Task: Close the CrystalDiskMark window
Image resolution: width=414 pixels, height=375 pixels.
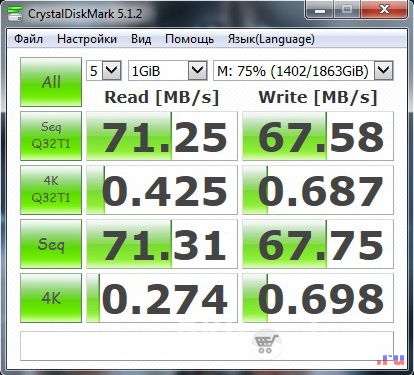Action: [x=384, y=10]
